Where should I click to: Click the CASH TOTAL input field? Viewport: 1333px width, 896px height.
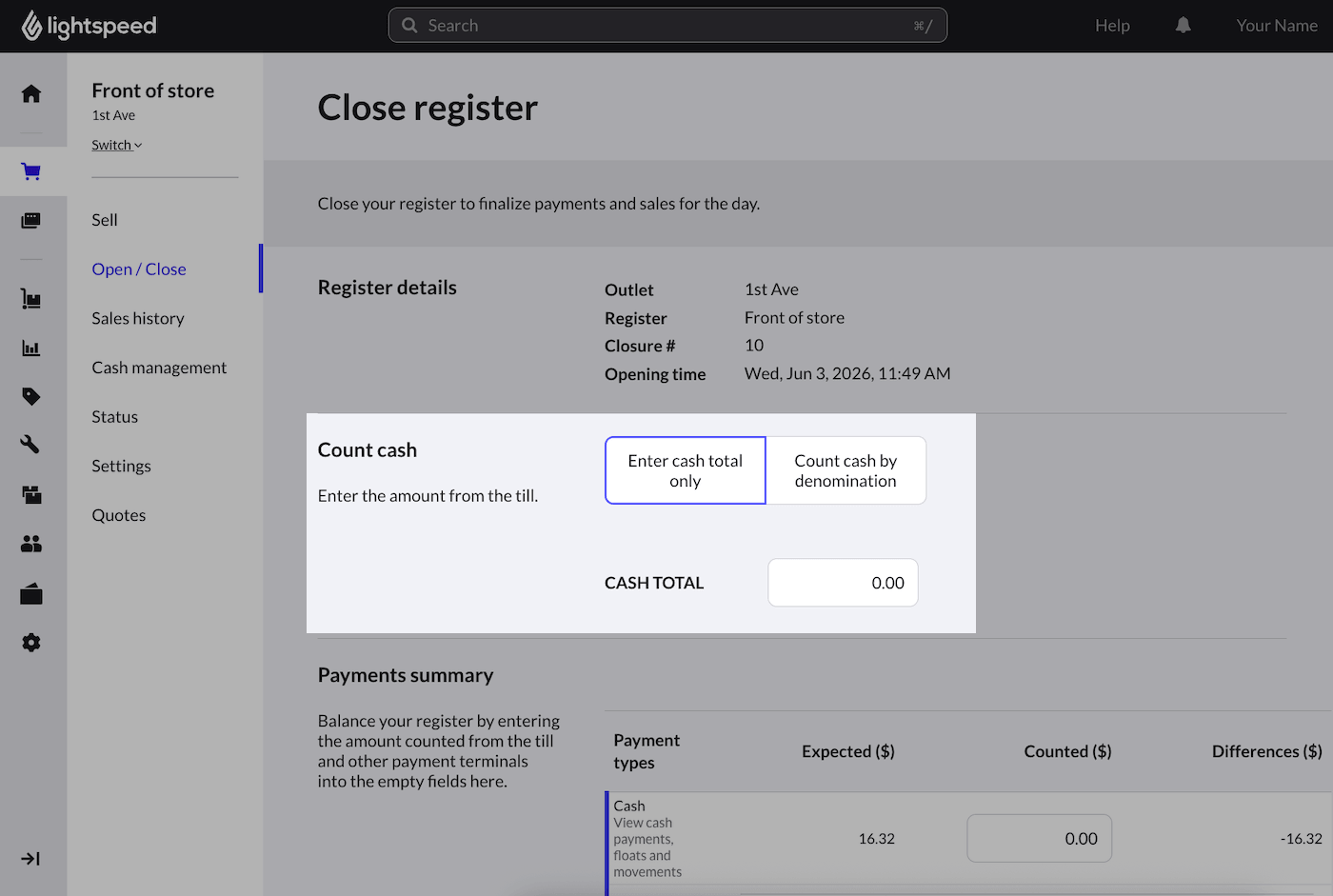coord(843,583)
